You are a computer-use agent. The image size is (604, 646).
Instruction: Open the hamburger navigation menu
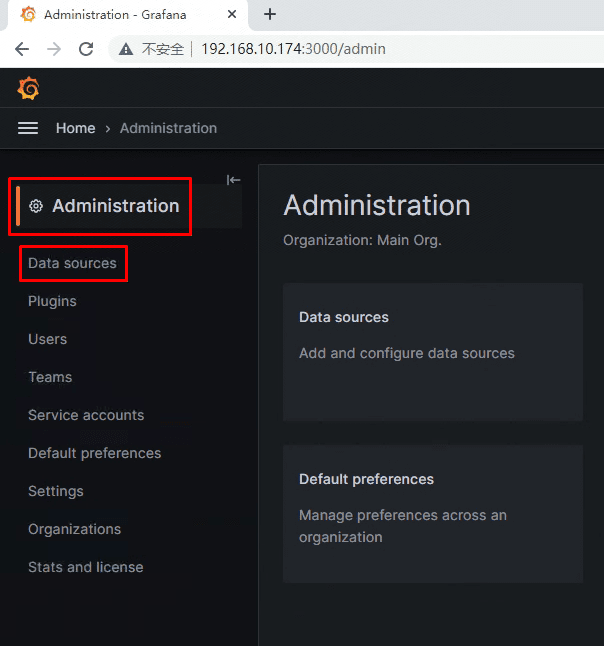pyautogui.click(x=28, y=128)
